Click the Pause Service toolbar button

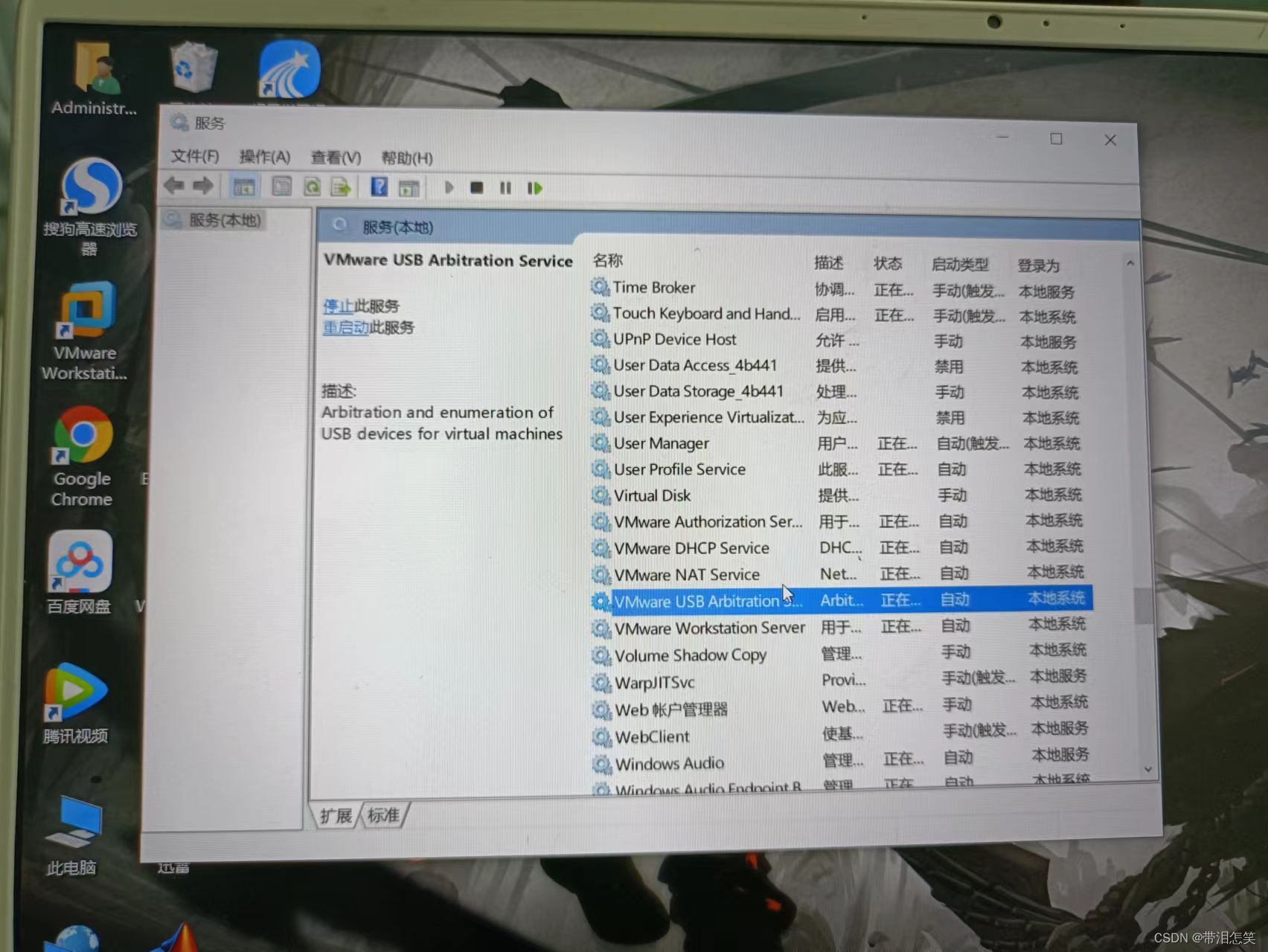click(x=505, y=188)
